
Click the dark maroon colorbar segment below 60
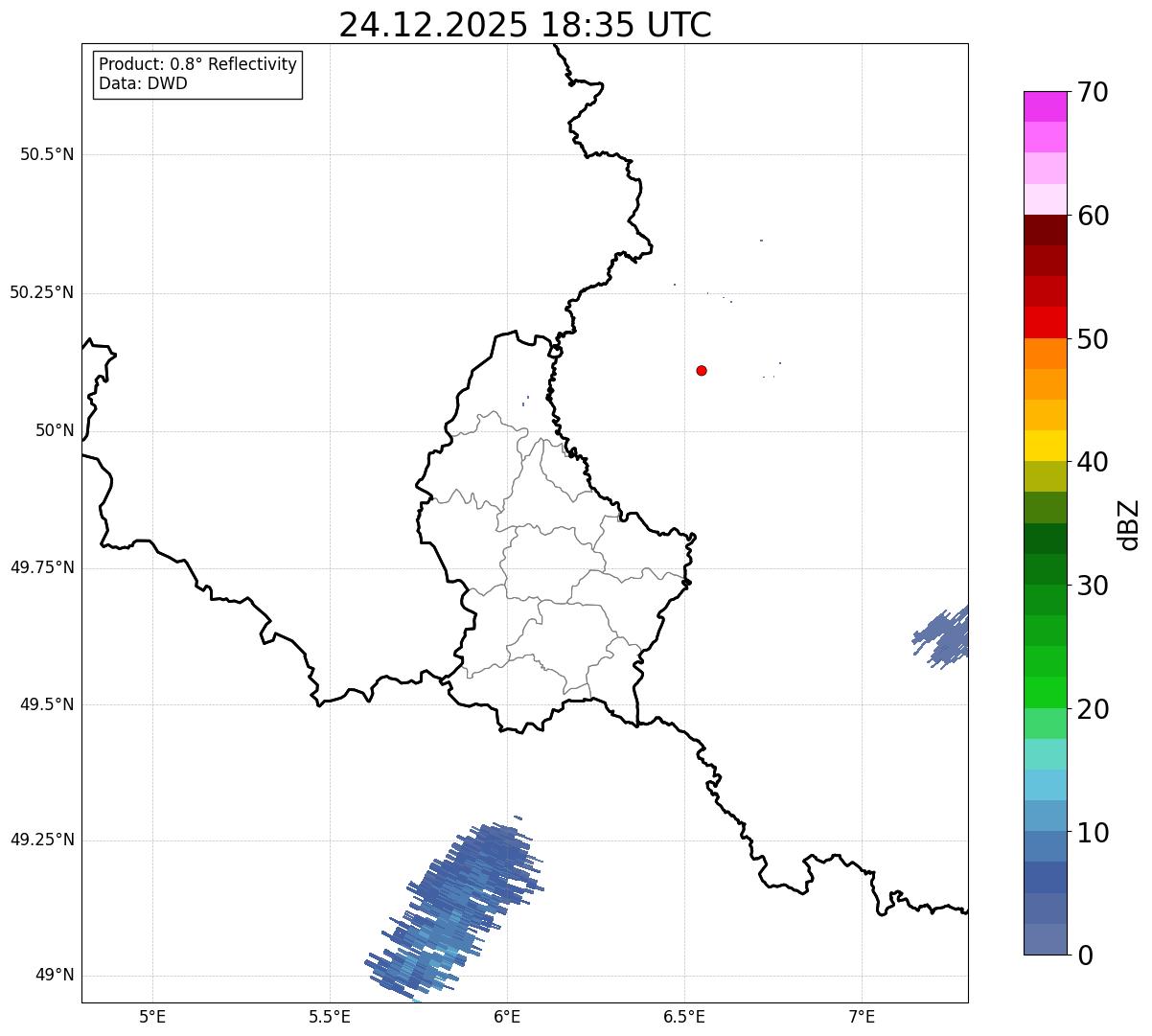tap(1045, 230)
